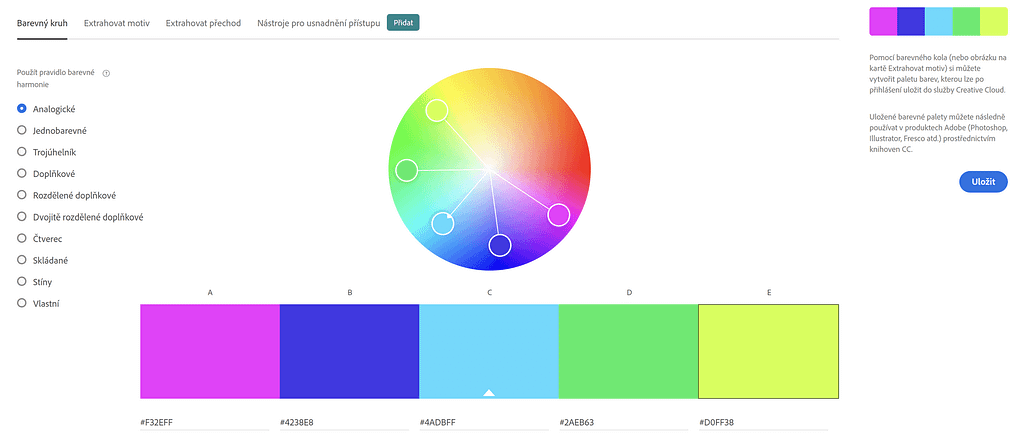The width and height of the screenshot is (1023, 437).
Task: Select the light blue base handle on wheel
Action: coord(443,223)
